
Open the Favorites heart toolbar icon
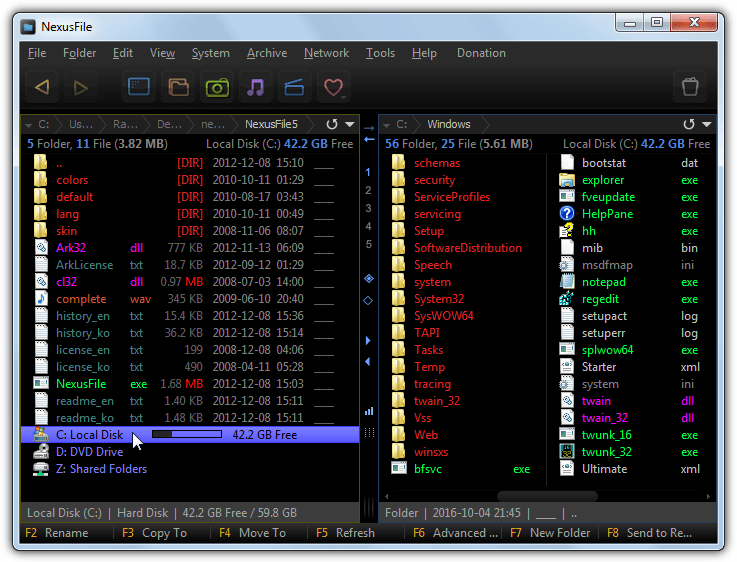(x=332, y=87)
